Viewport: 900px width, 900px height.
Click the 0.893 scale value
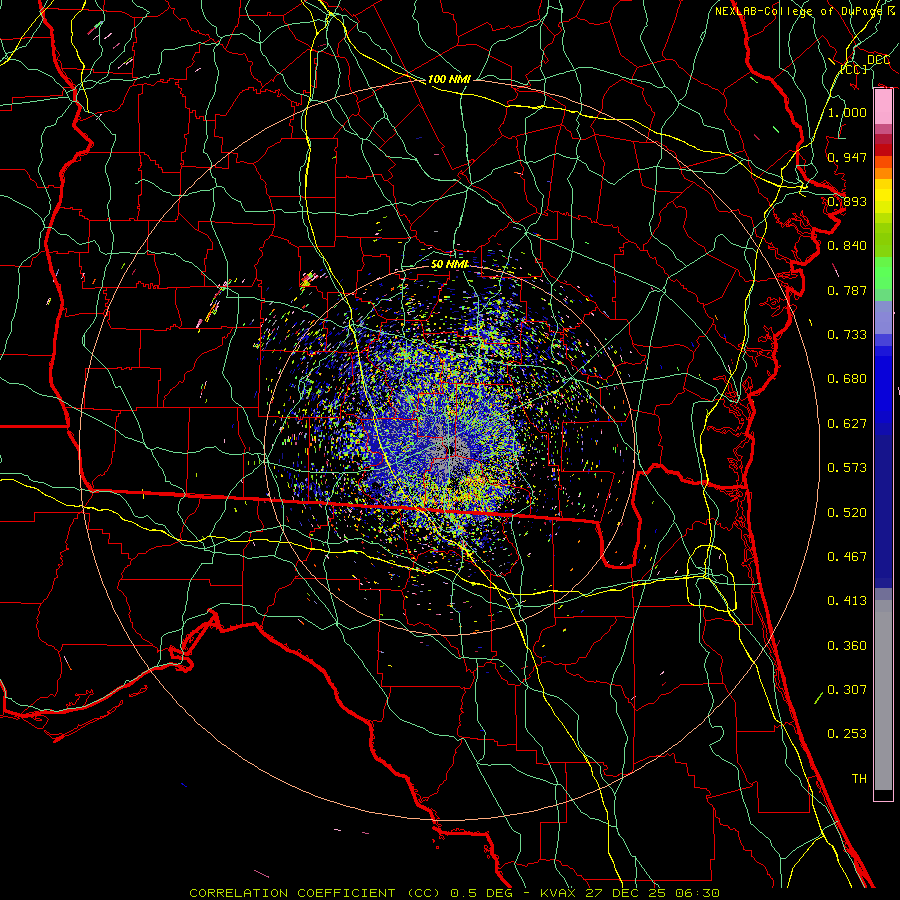[847, 201]
